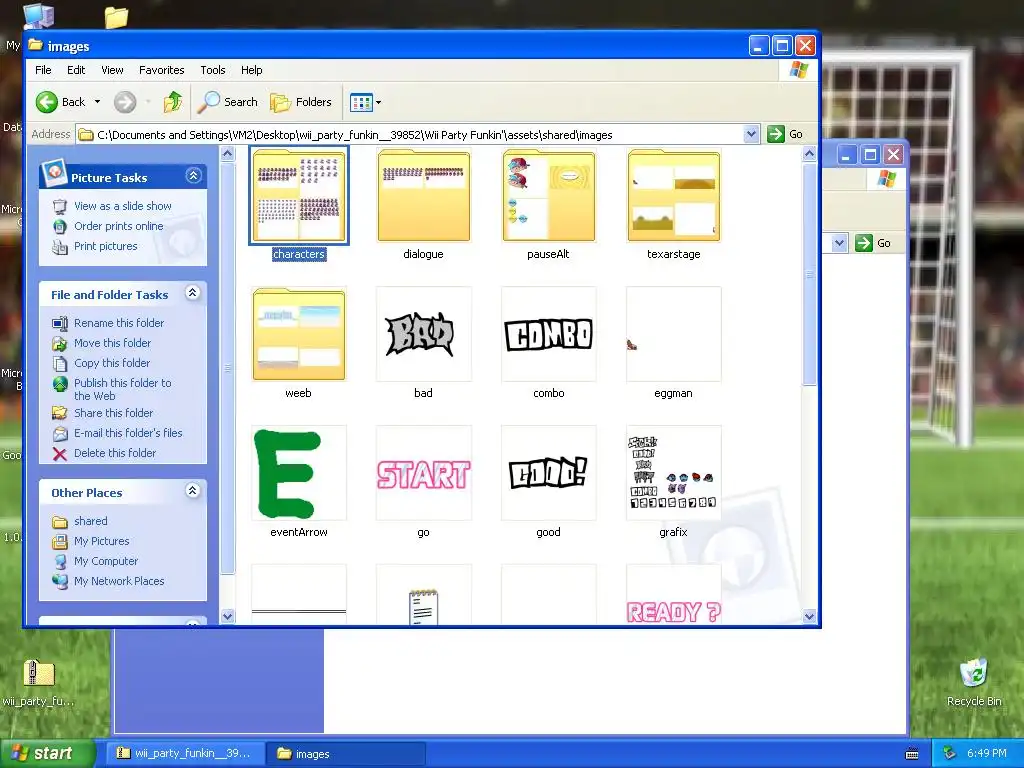The height and width of the screenshot is (768, 1024).
Task: Click file list scrollbar up arrow
Action: point(809,154)
